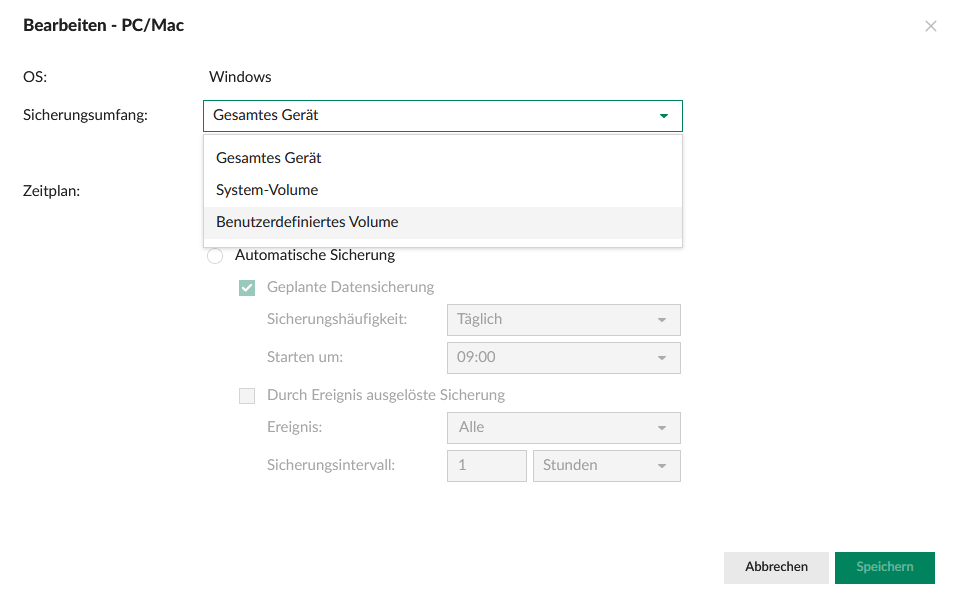Select Benutzerdefiniertes Volume option
955x595 pixels.
pos(307,222)
